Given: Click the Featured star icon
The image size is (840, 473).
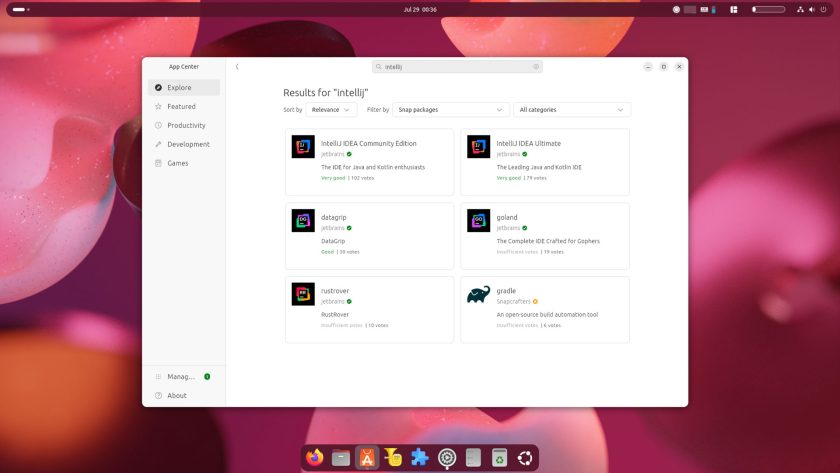Looking at the screenshot, I should click(158, 106).
